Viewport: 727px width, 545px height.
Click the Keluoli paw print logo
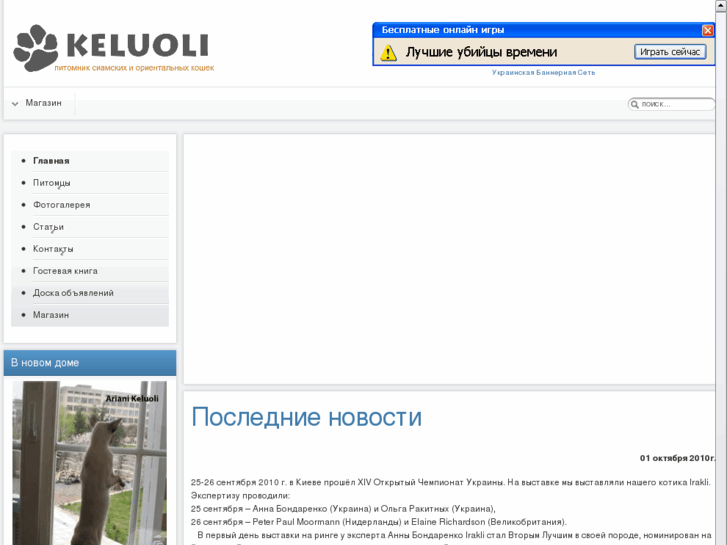35,48
